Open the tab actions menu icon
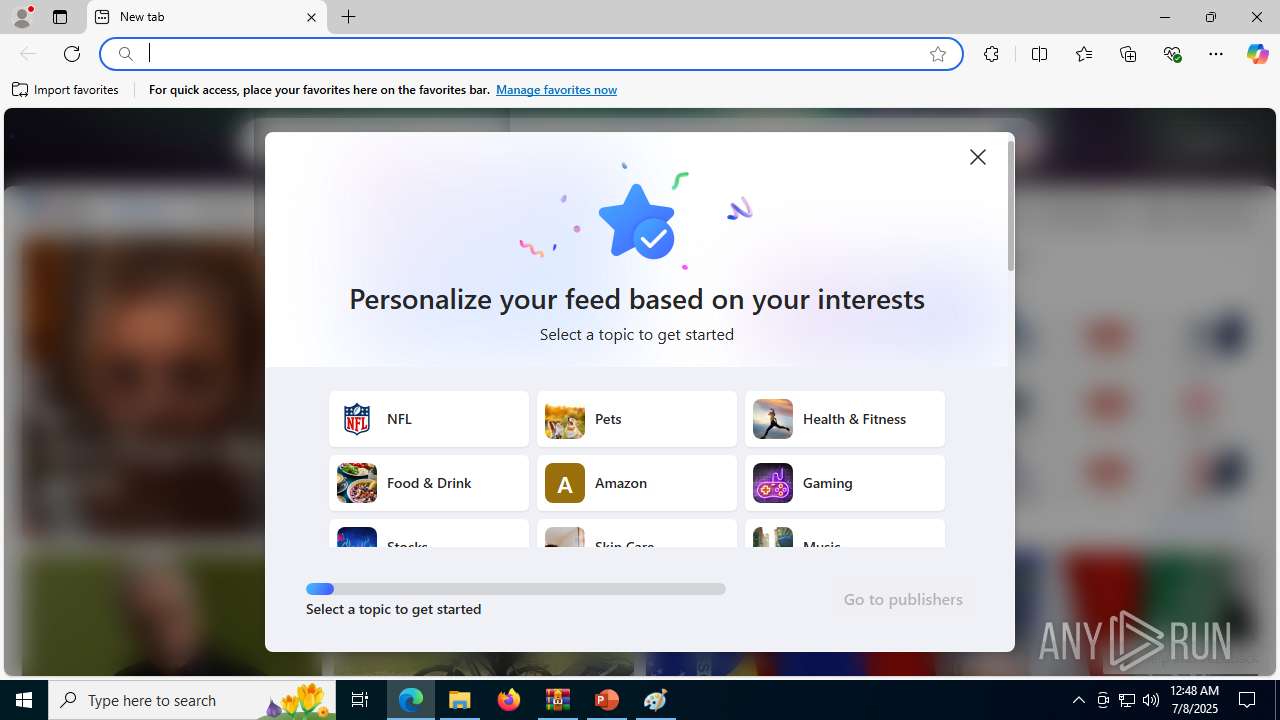 pos(60,17)
